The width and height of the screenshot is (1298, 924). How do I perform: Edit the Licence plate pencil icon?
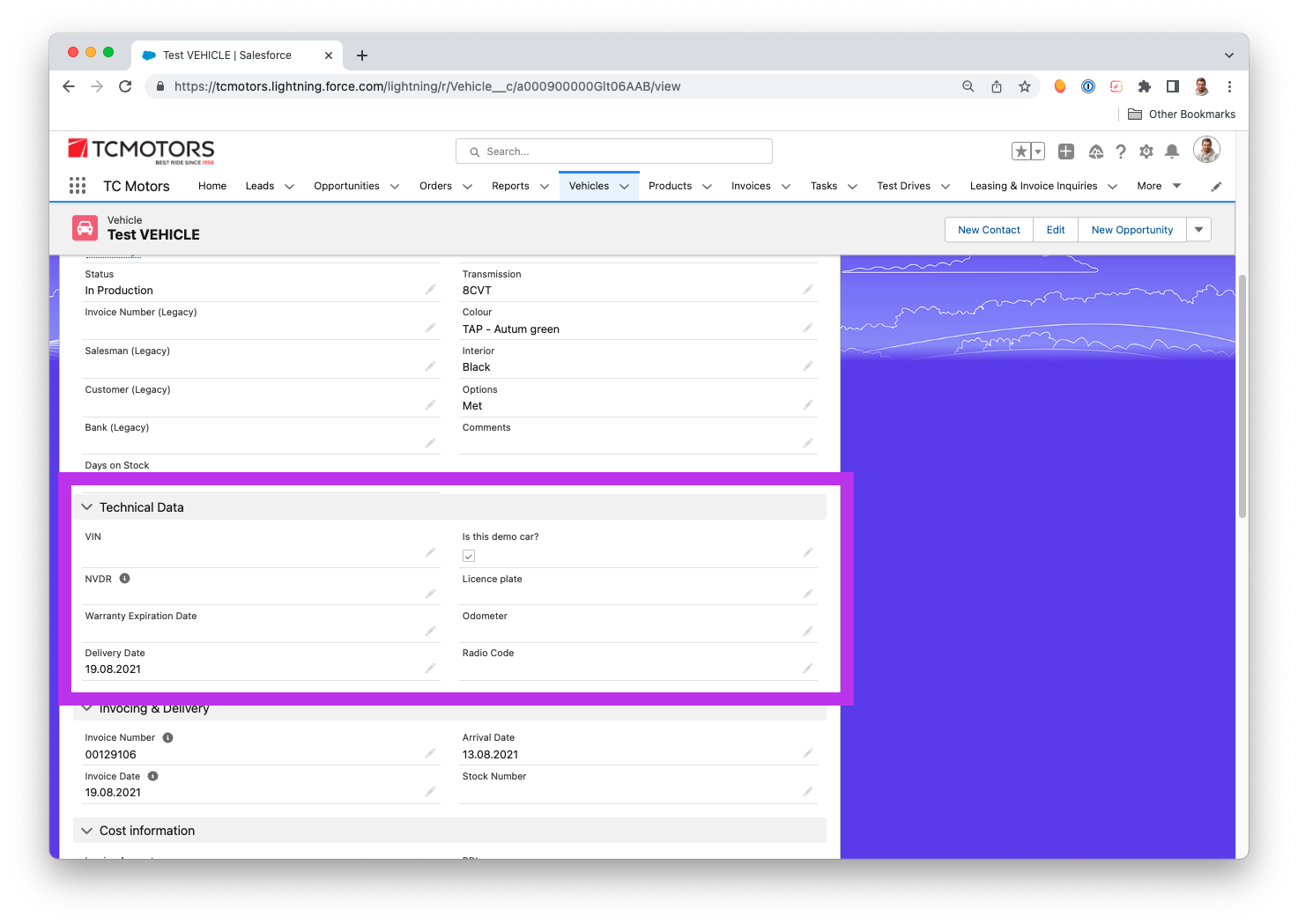click(x=808, y=594)
